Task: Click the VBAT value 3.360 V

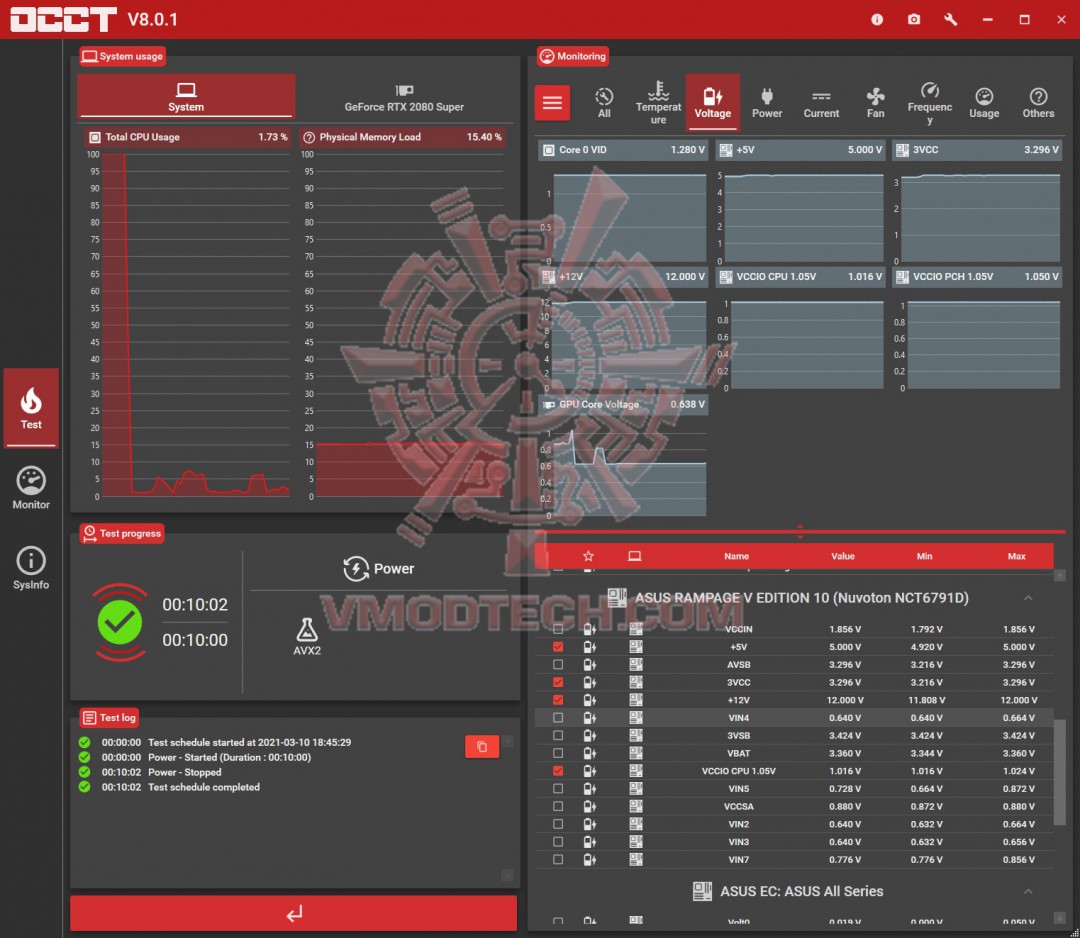Action: (844, 753)
